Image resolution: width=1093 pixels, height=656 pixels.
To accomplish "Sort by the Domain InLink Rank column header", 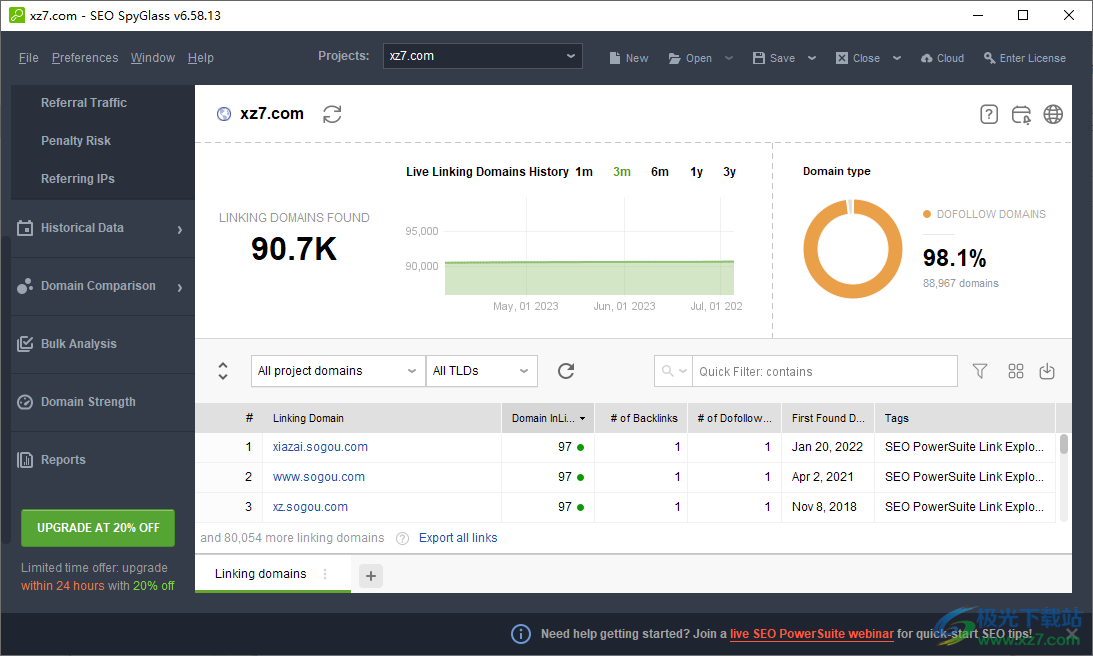I will (x=548, y=418).
